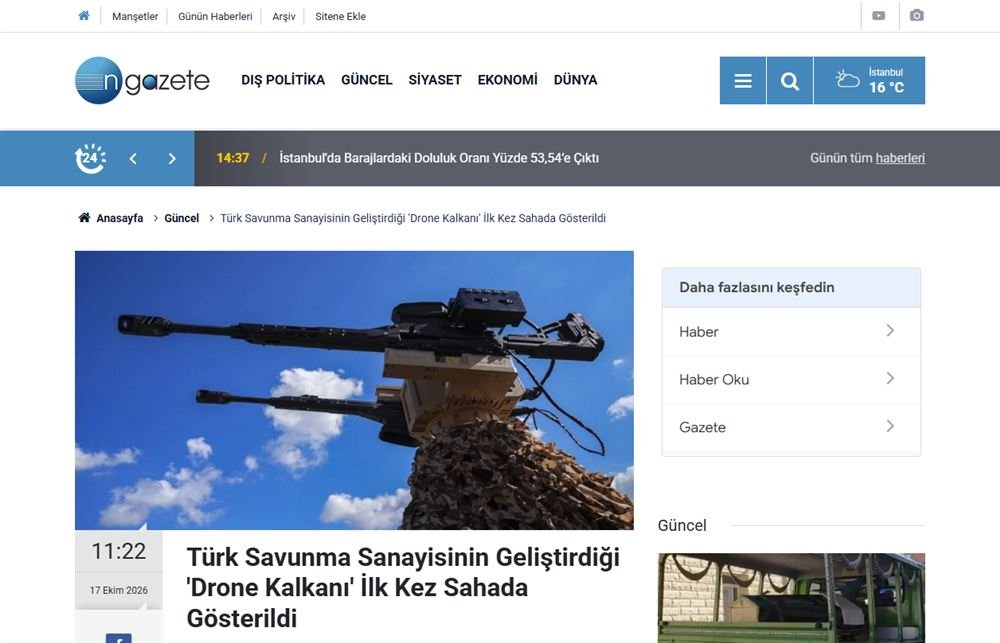This screenshot has height=643, width=1000.
Task: Open the video gallery icon
Action: pos(879,16)
